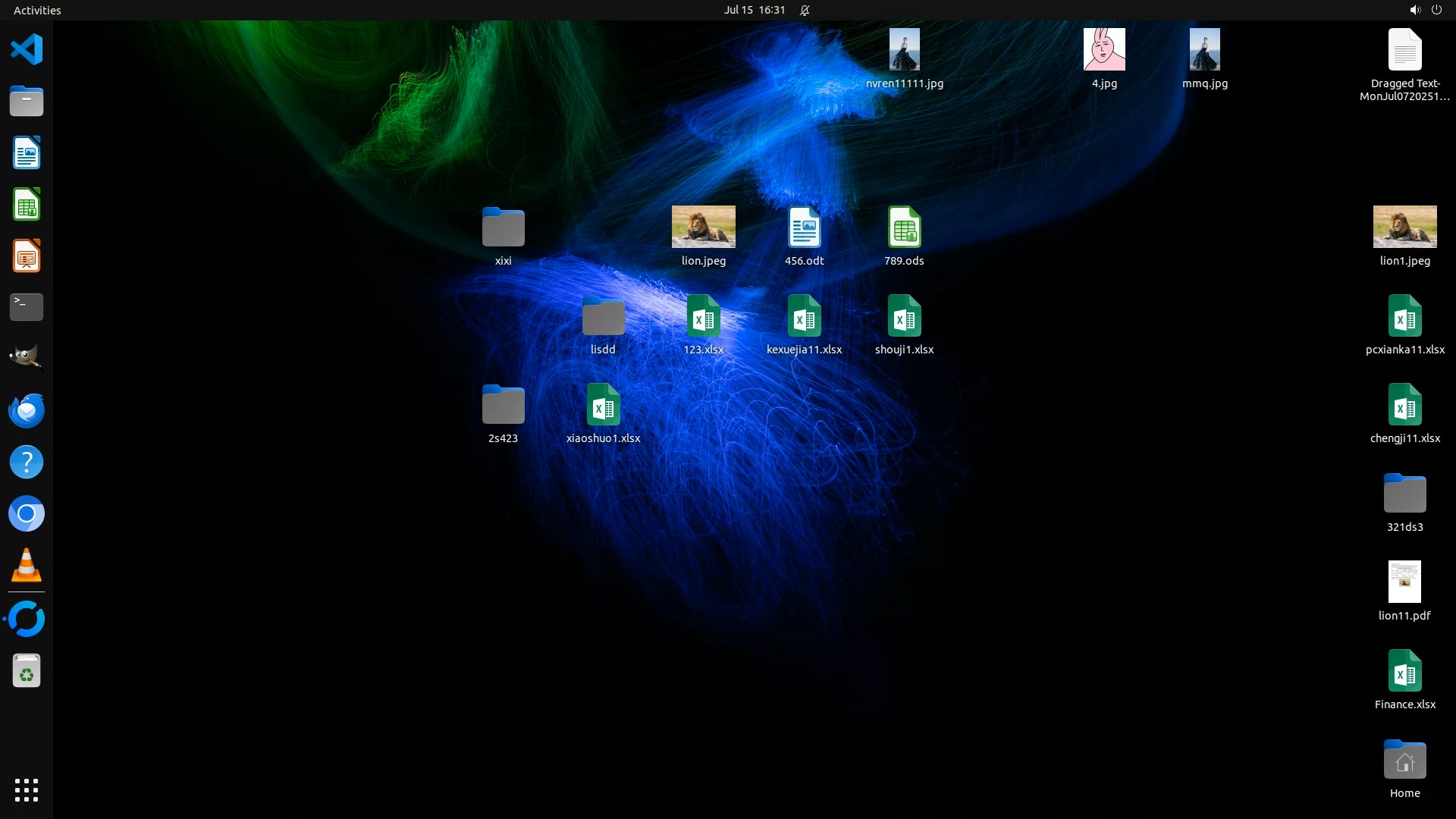
Task: Show Applications grid button
Action: coord(27,790)
